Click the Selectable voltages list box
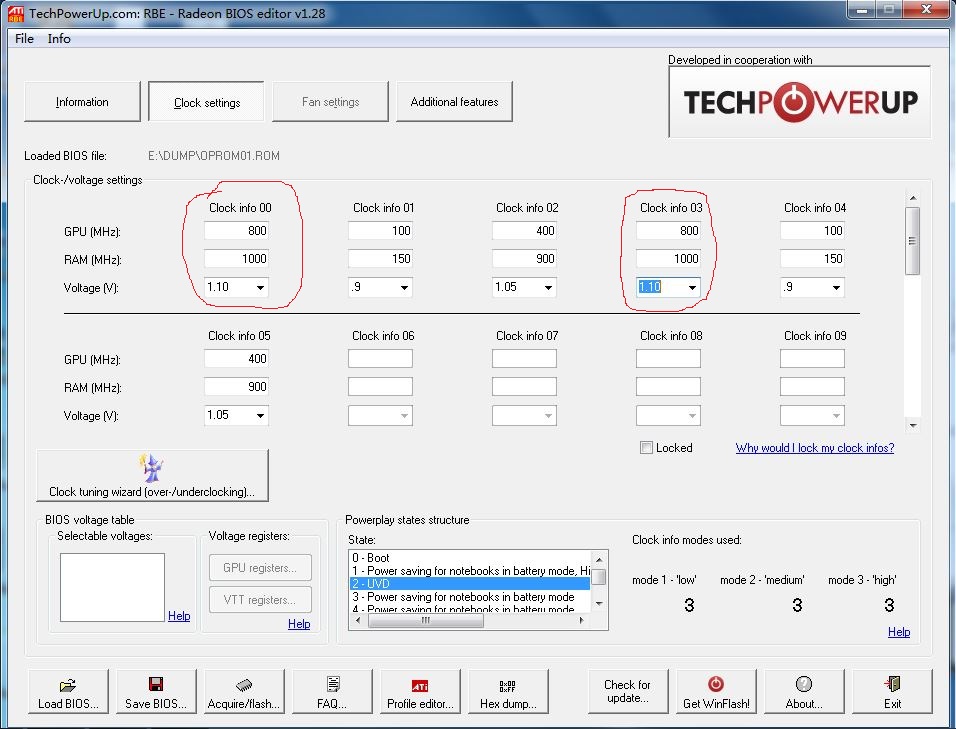The image size is (956, 729). click(x=112, y=588)
